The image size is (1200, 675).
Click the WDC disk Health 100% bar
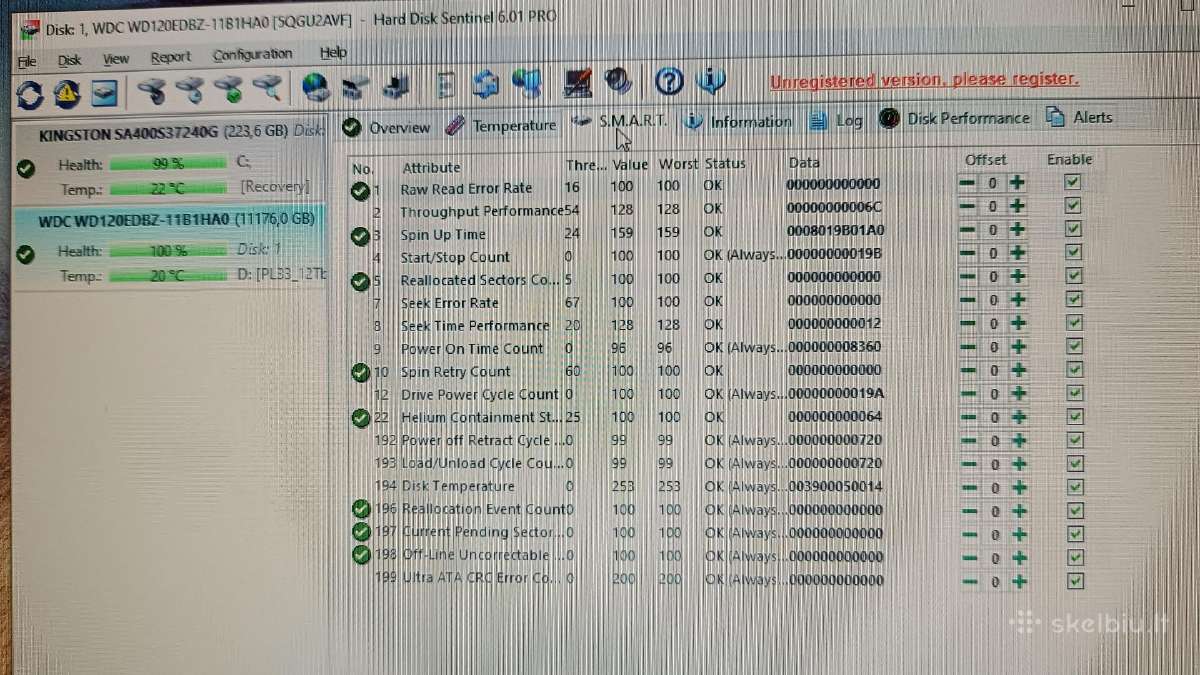click(168, 251)
